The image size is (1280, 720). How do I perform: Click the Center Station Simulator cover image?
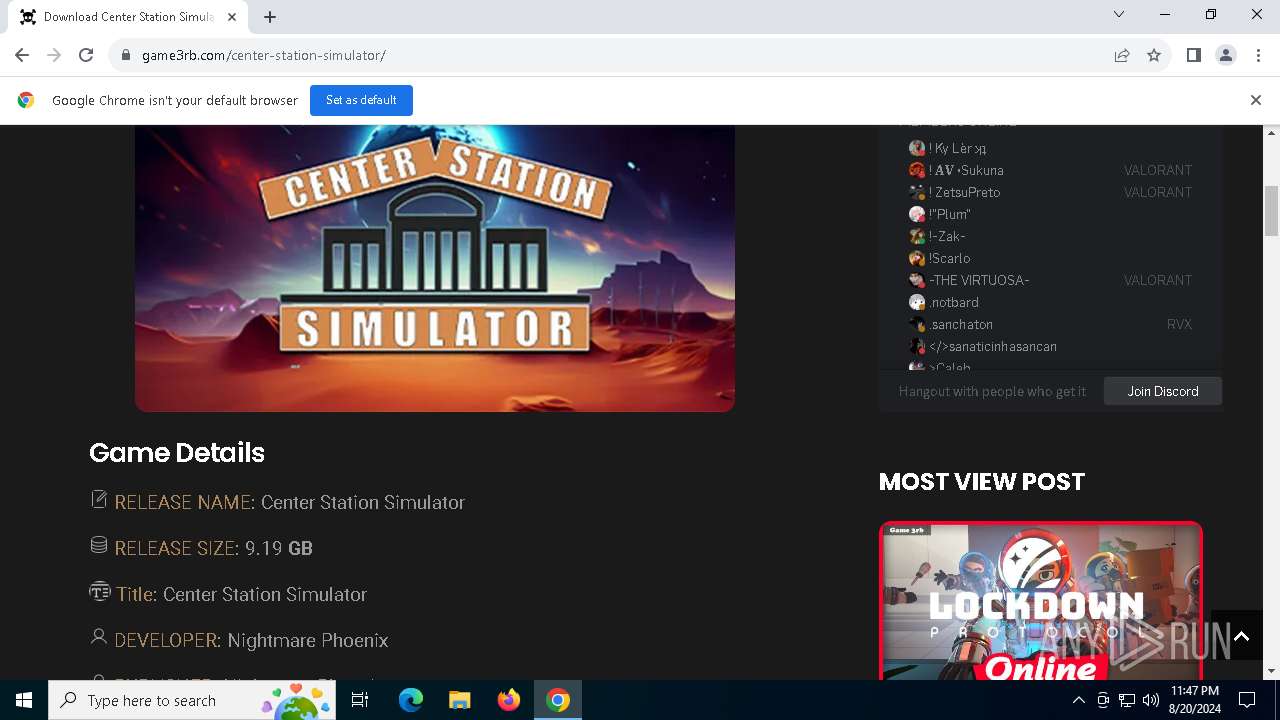(435, 268)
